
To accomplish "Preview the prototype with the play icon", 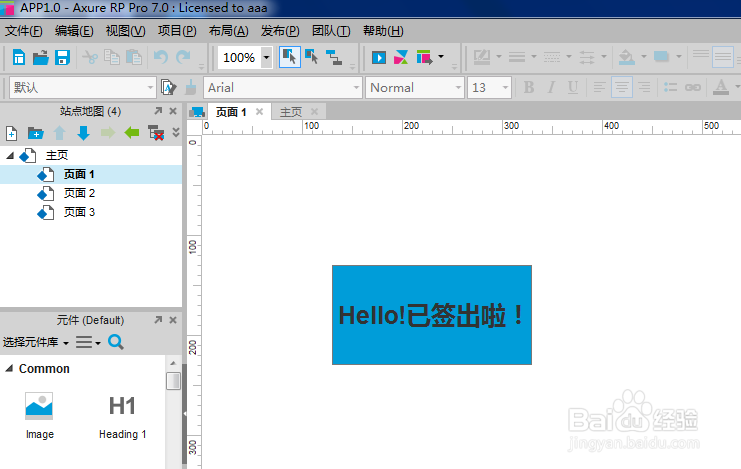I will coord(379,58).
